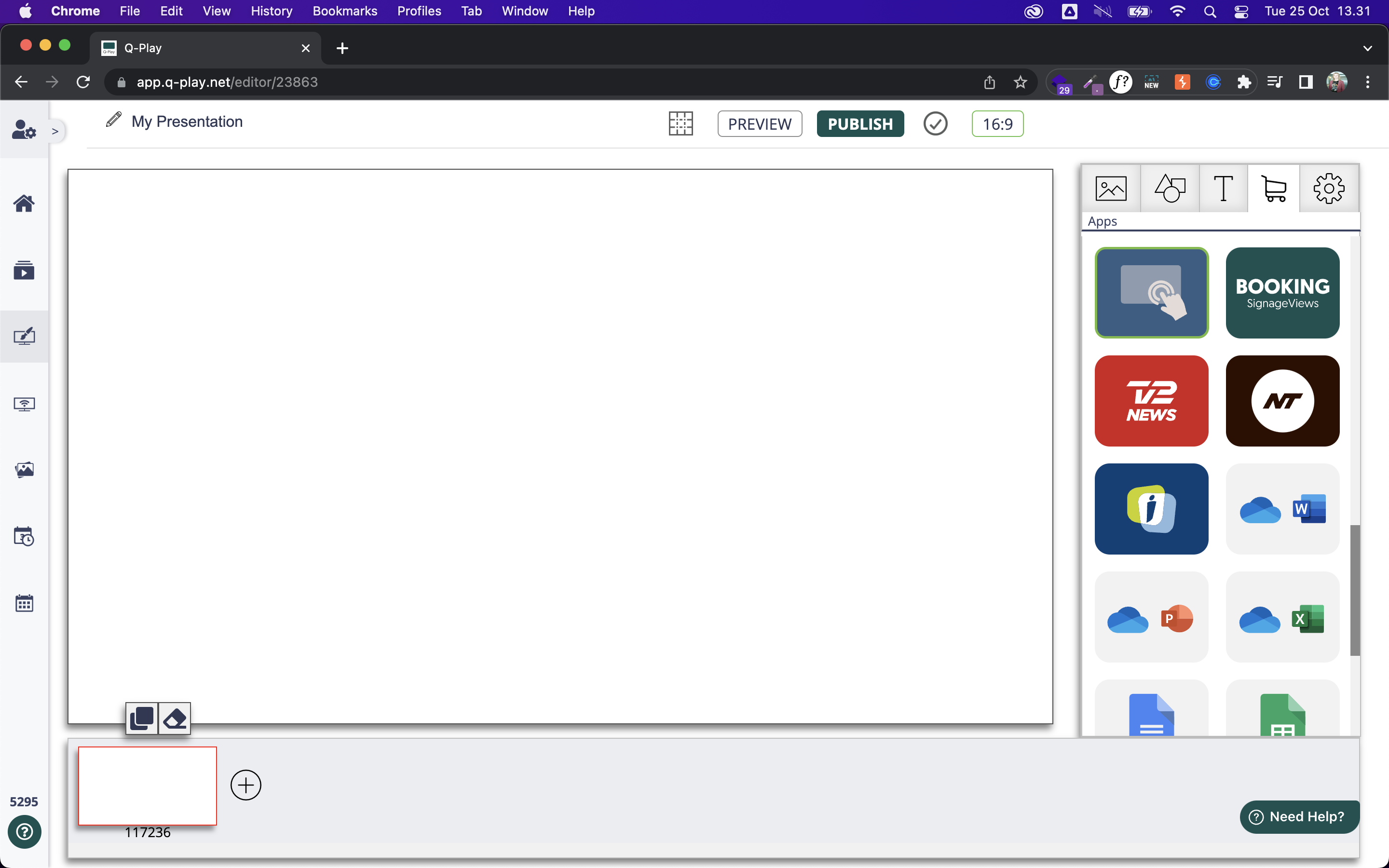
Task: Click the blank slide canvas
Action: point(560,446)
